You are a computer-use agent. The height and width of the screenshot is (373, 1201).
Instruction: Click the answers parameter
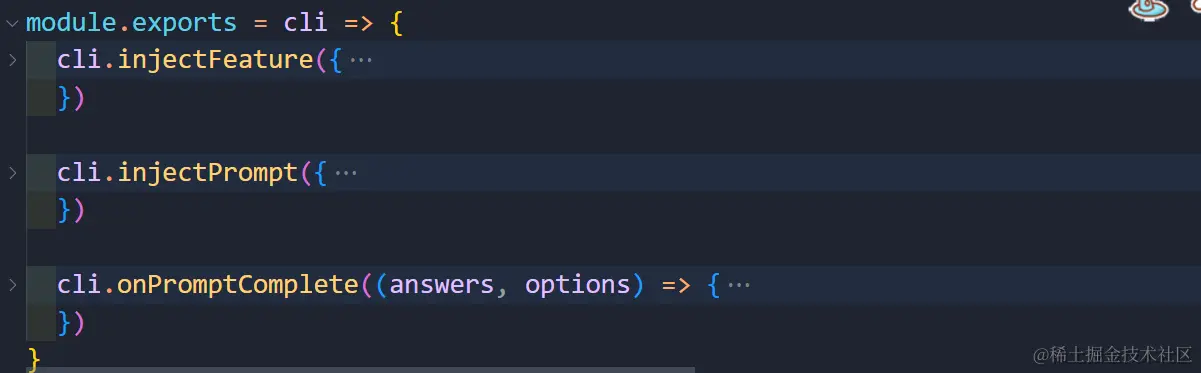[442, 285]
